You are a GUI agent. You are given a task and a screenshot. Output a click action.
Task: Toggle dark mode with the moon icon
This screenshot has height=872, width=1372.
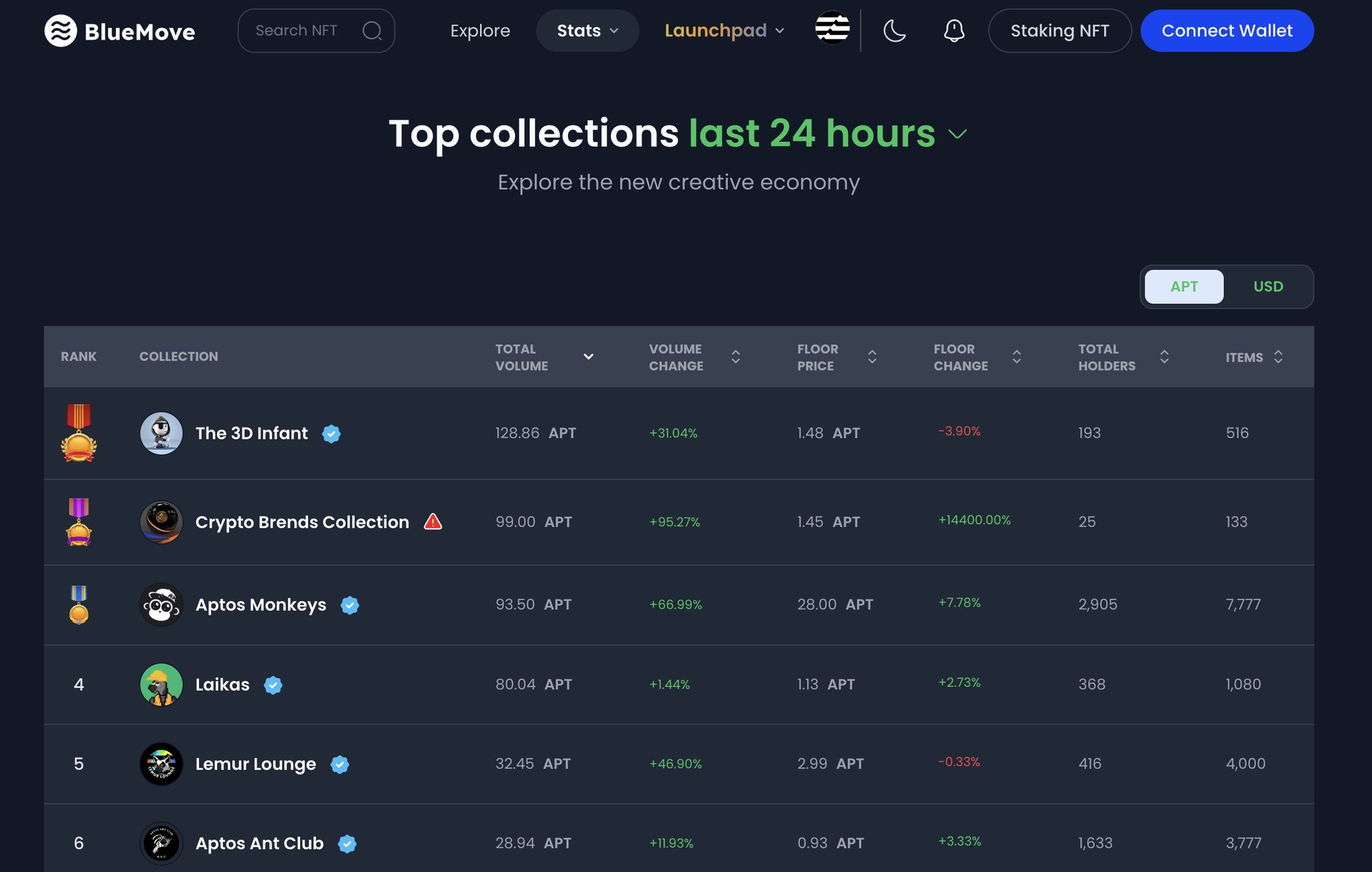pyautogui.click(x=894, y=31)
